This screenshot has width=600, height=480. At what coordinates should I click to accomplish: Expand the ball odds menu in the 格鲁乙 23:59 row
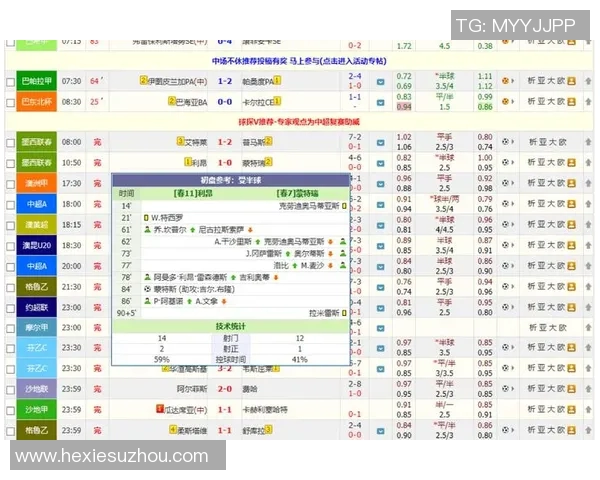[x=508, y=430]
